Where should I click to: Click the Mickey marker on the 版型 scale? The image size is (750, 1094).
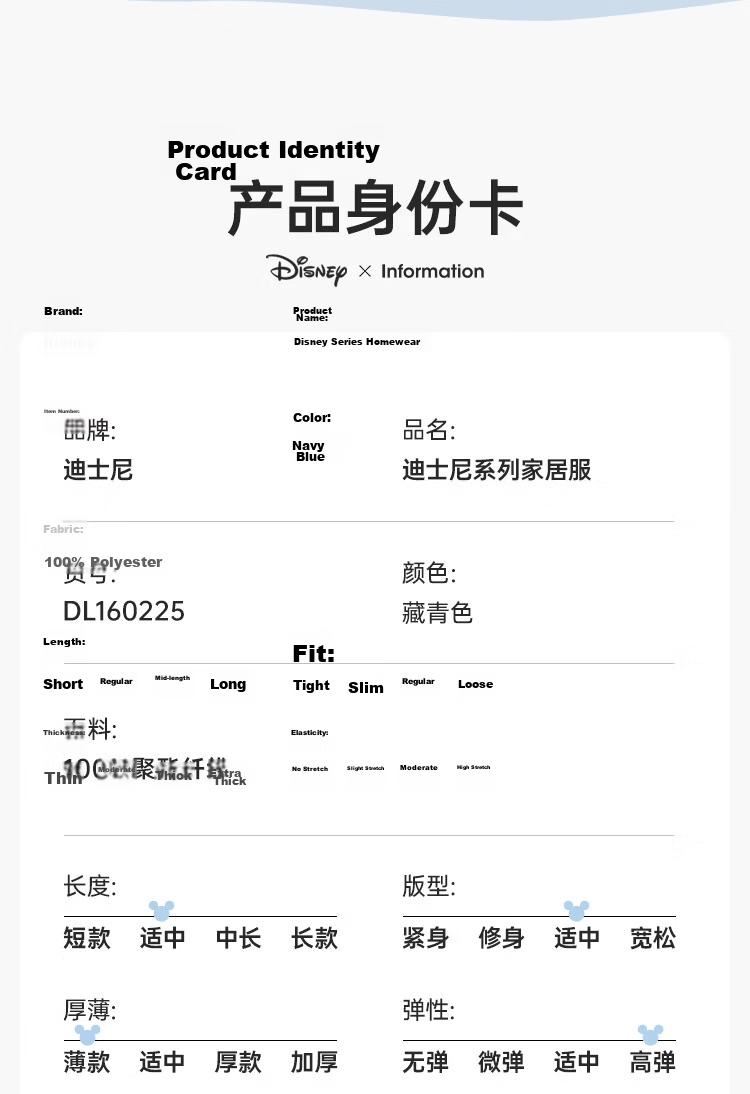576,910
